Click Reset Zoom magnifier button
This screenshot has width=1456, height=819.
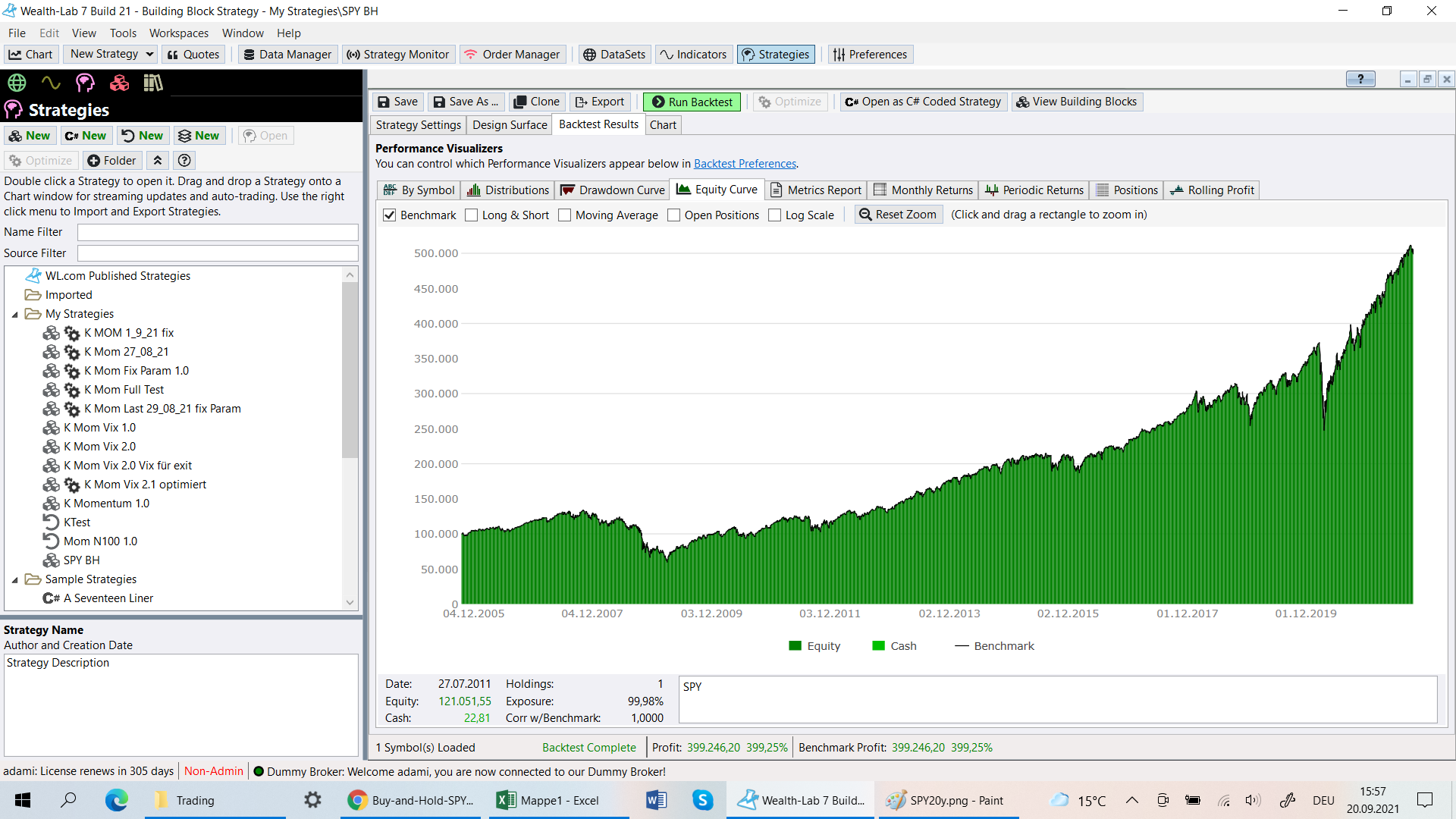898,215
